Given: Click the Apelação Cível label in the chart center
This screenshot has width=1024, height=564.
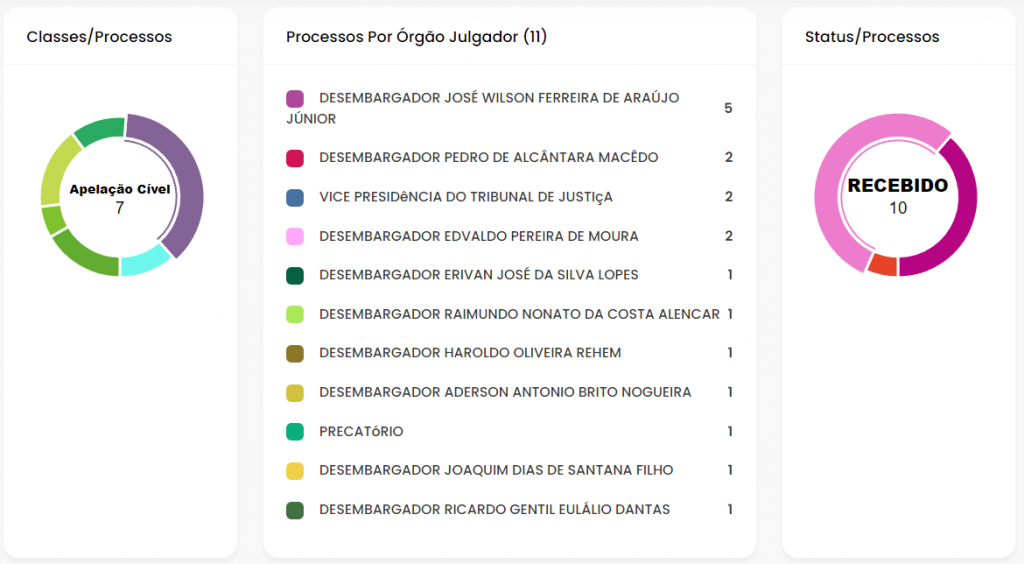Looking at the screenshot, I should point(120,189).
